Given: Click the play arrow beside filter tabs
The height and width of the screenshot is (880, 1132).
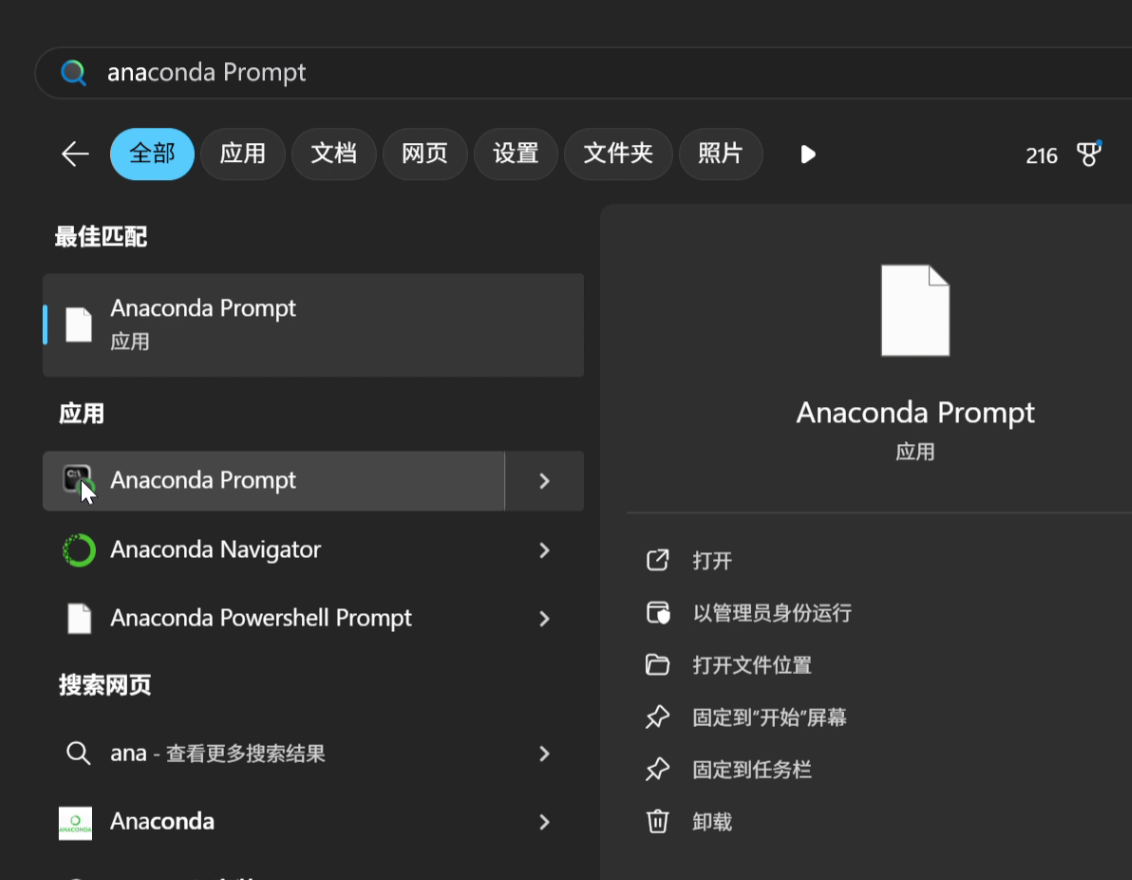Looking at the screenshot, I should (x=807, y=154).
